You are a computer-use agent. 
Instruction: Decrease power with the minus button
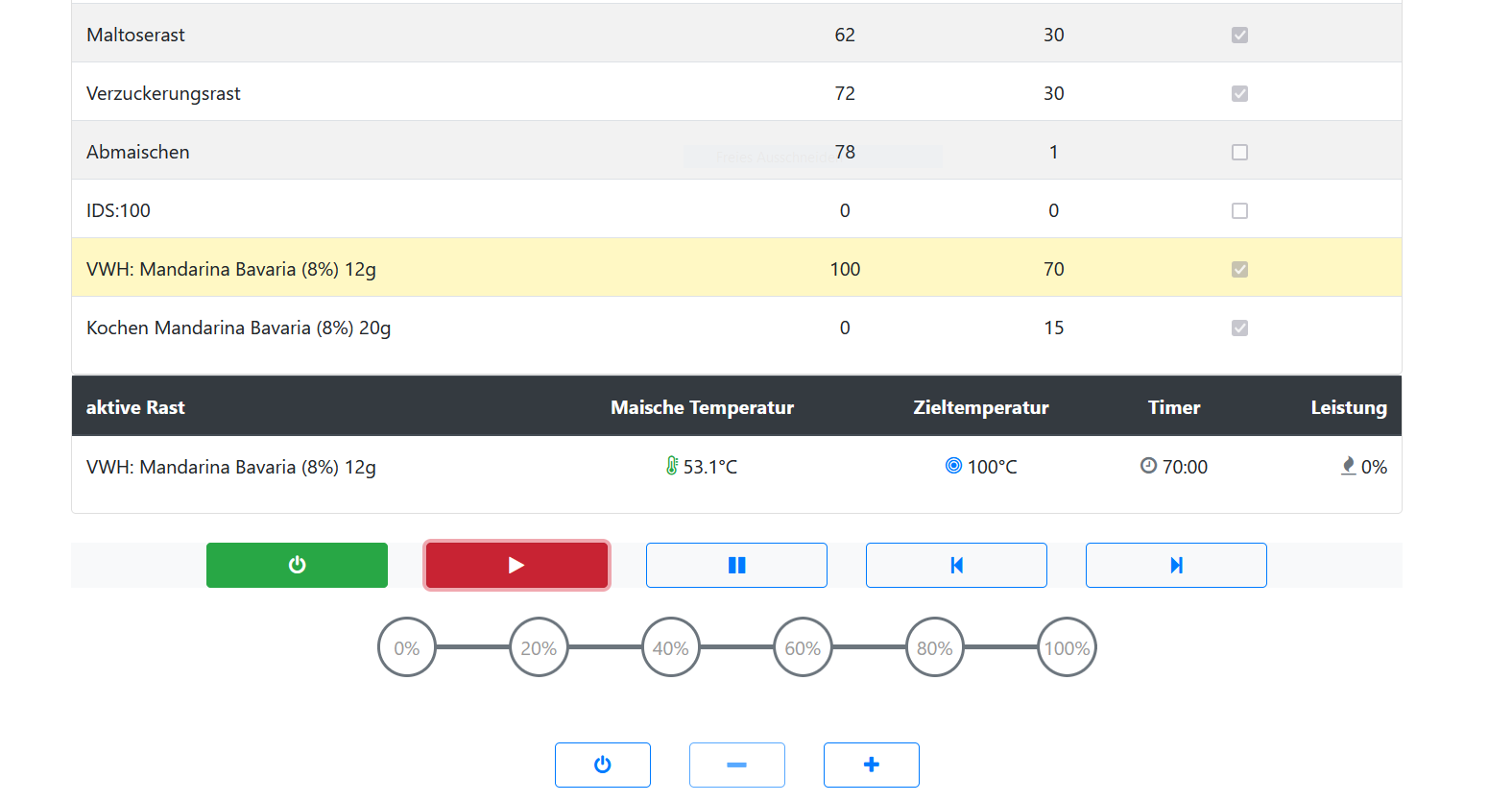click(x=736, y=765)
